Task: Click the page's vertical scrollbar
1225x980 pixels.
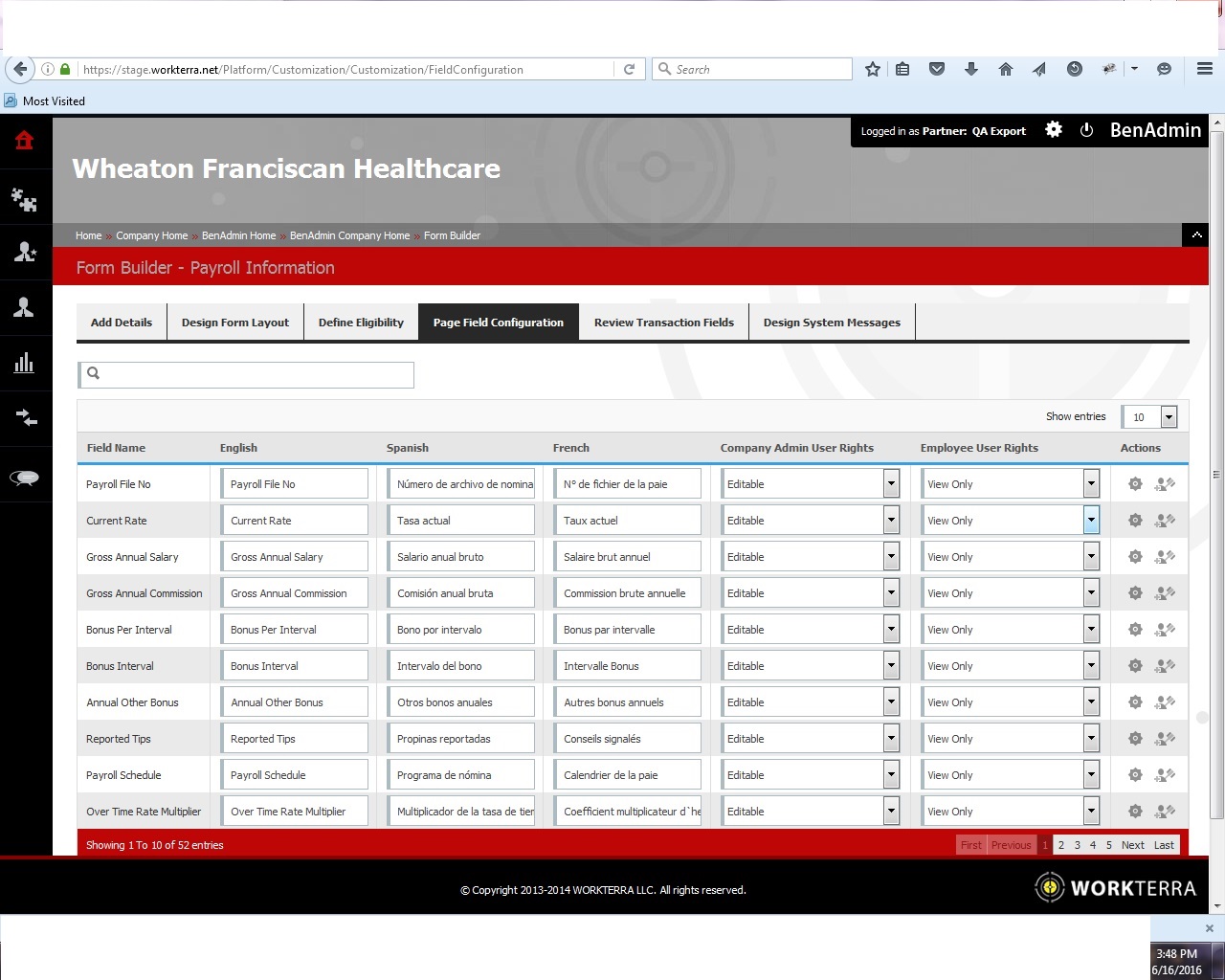Action: [x=1217, y=474]
